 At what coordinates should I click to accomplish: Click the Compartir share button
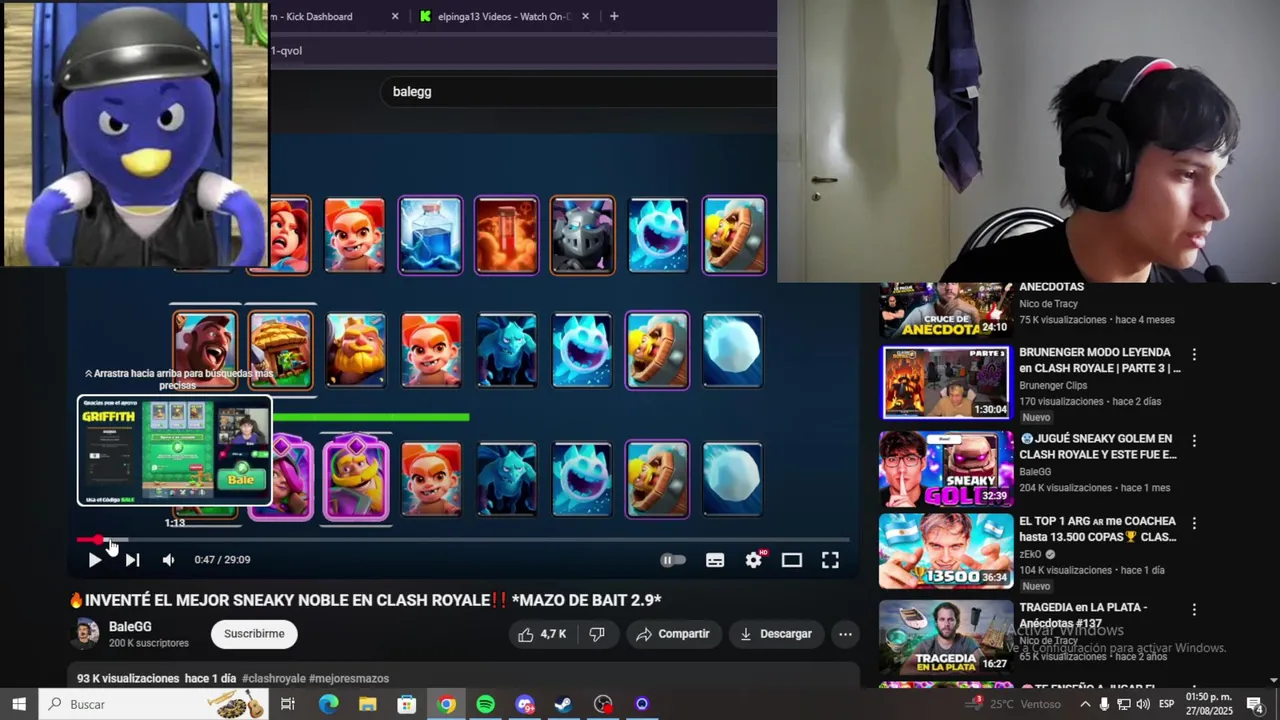coord(673,634)
